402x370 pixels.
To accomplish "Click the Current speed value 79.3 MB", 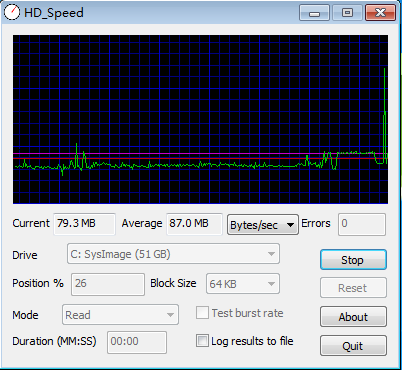I will 84,224.
